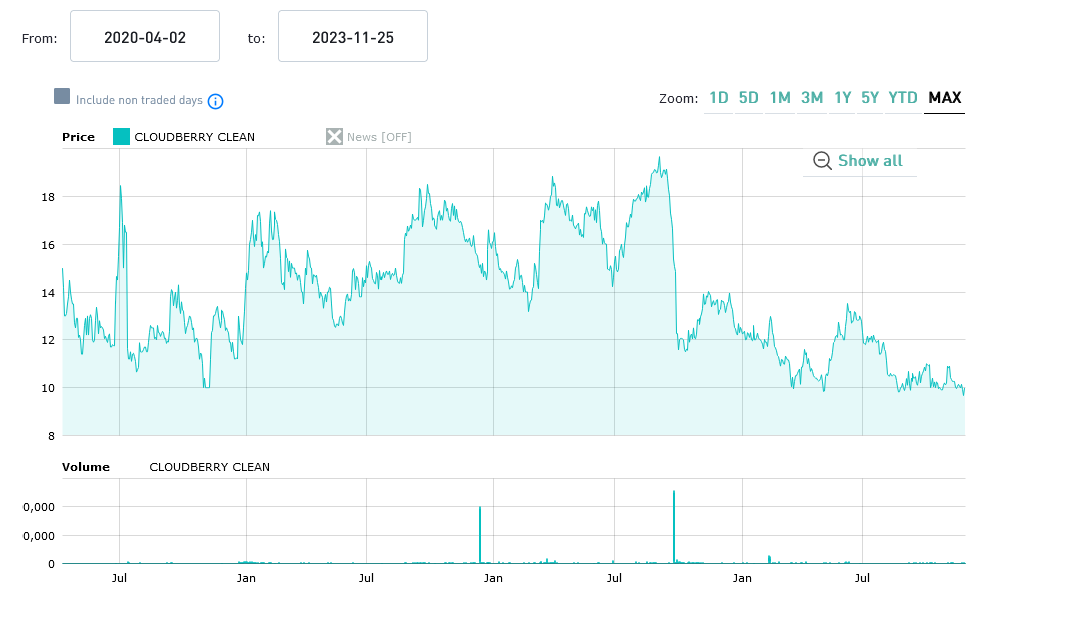Turn on the News [OFF] toggle label
The width and height of the screenshot is (1074, 639).
[x=379, y=137]
